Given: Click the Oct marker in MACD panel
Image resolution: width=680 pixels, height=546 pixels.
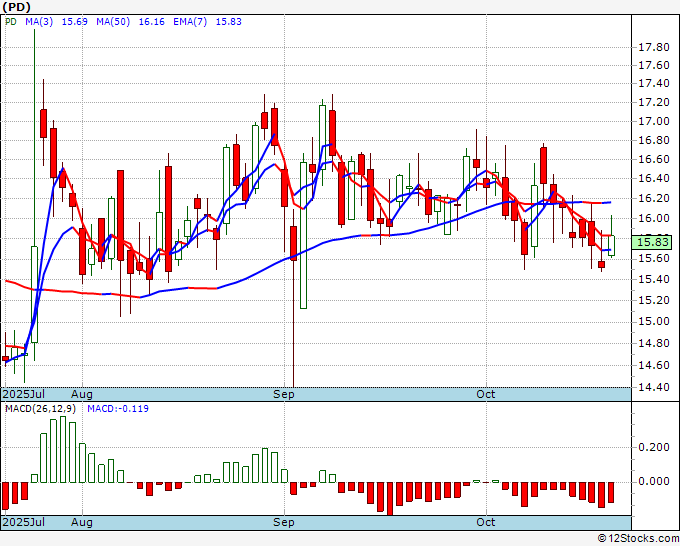Looking at the screenshot, I should (487, 522).
